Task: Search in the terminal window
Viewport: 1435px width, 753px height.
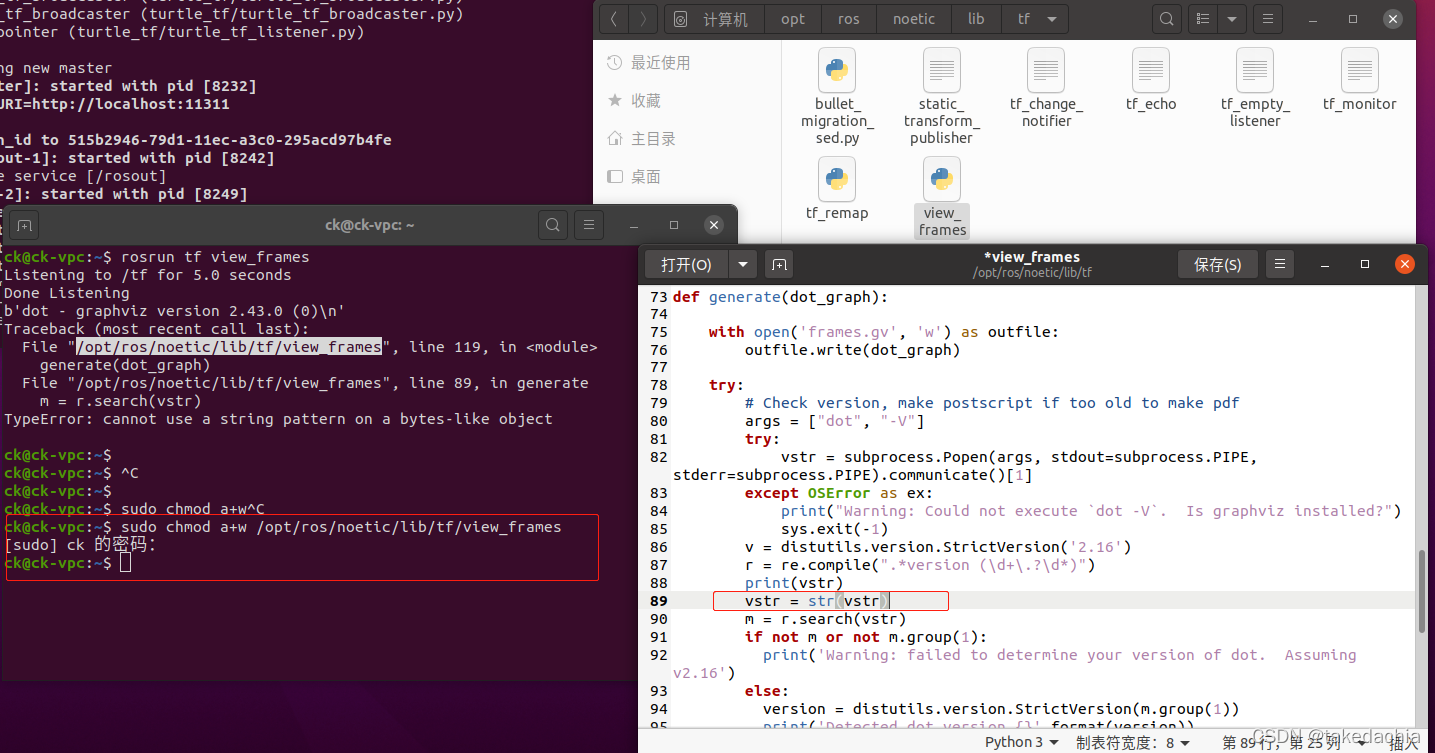Action: tap(553, 225)
